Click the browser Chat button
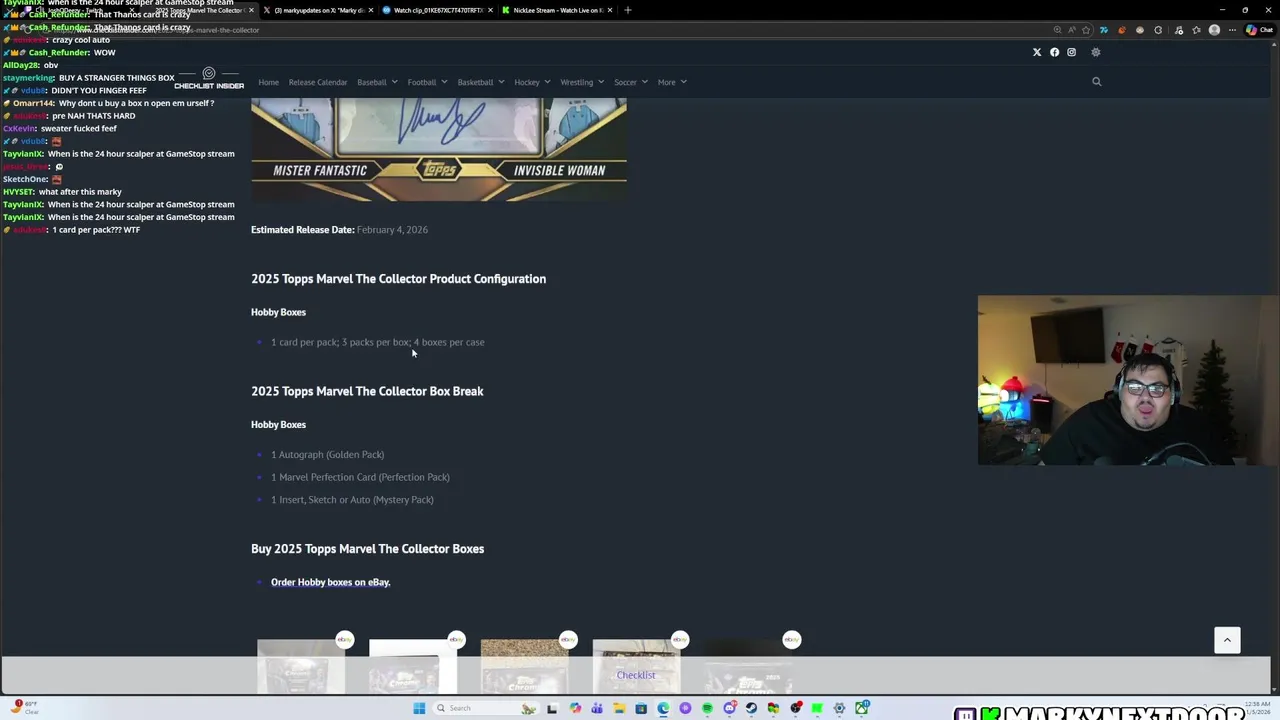 point(1259,30)
